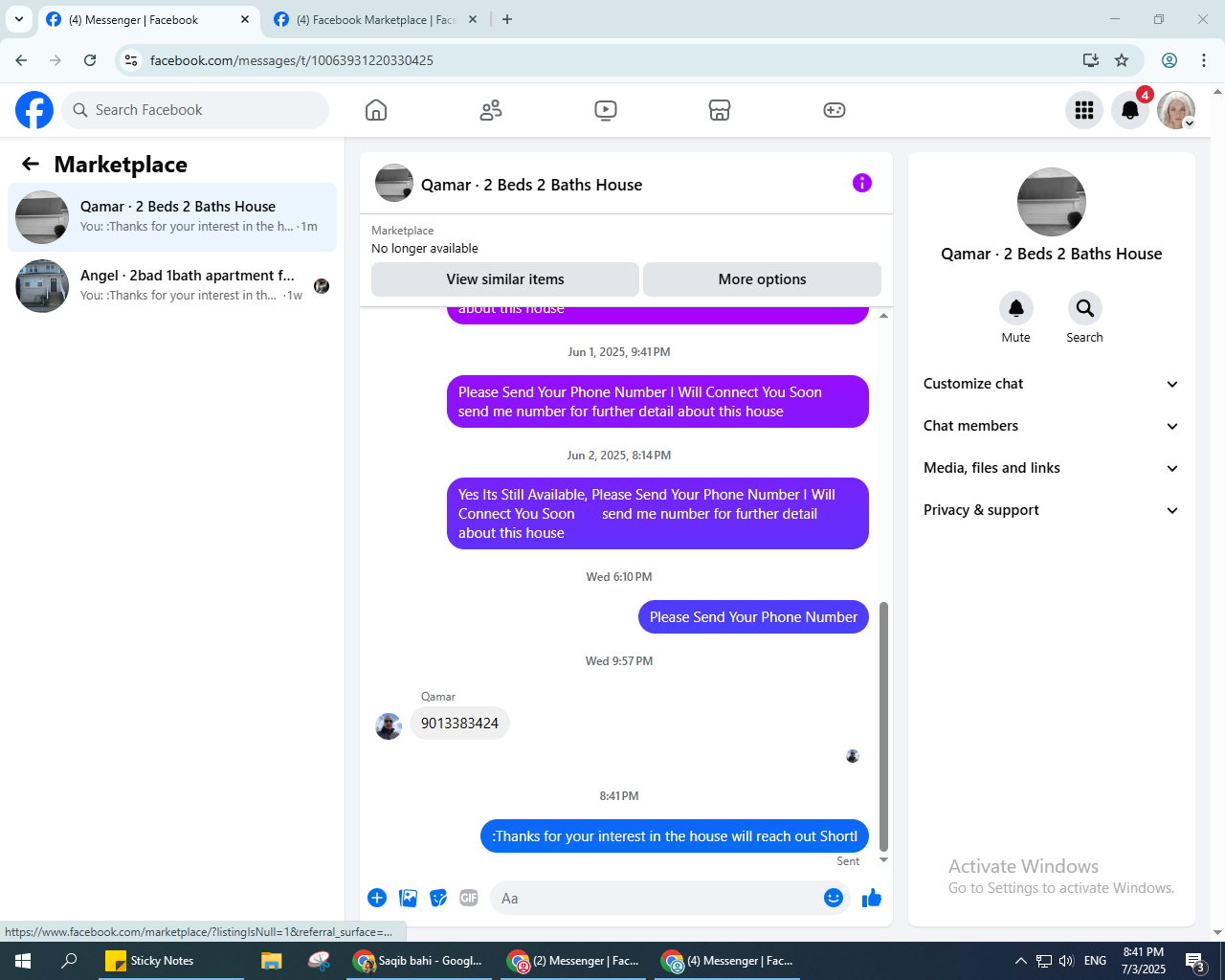Click the install app icon in address bar
1225x980 pixels.
1091,60
